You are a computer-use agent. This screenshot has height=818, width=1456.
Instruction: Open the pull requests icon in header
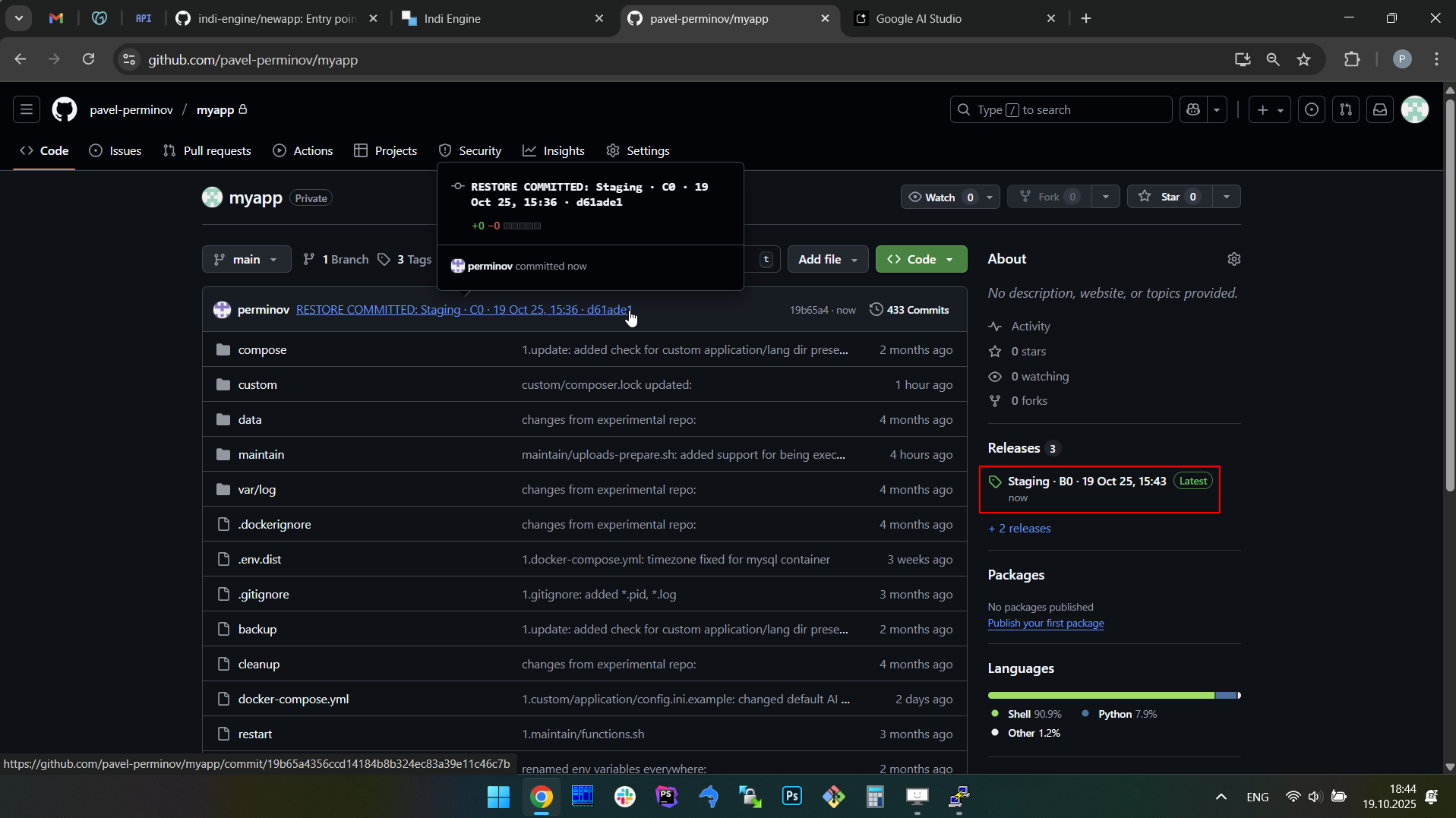click(1346, 110)
